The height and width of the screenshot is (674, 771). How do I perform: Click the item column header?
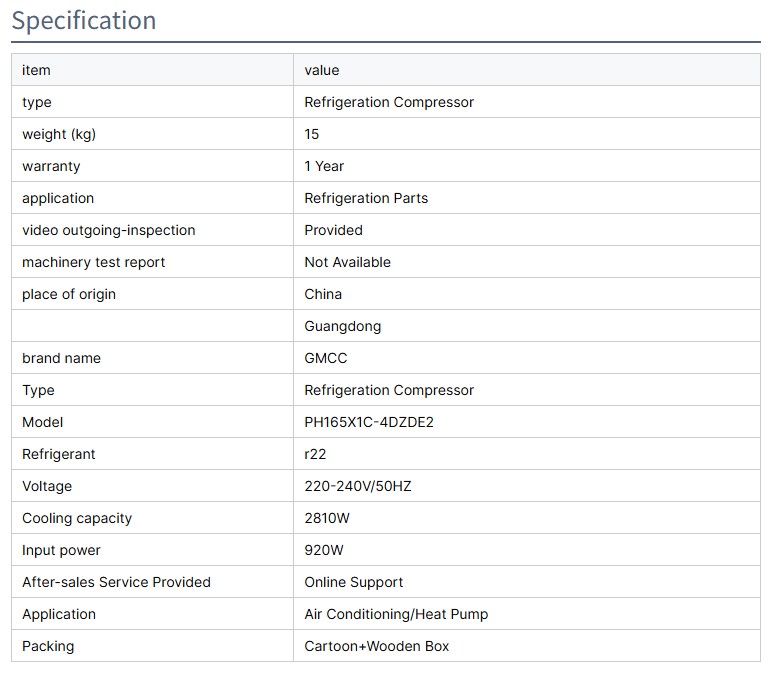[36, 70]
